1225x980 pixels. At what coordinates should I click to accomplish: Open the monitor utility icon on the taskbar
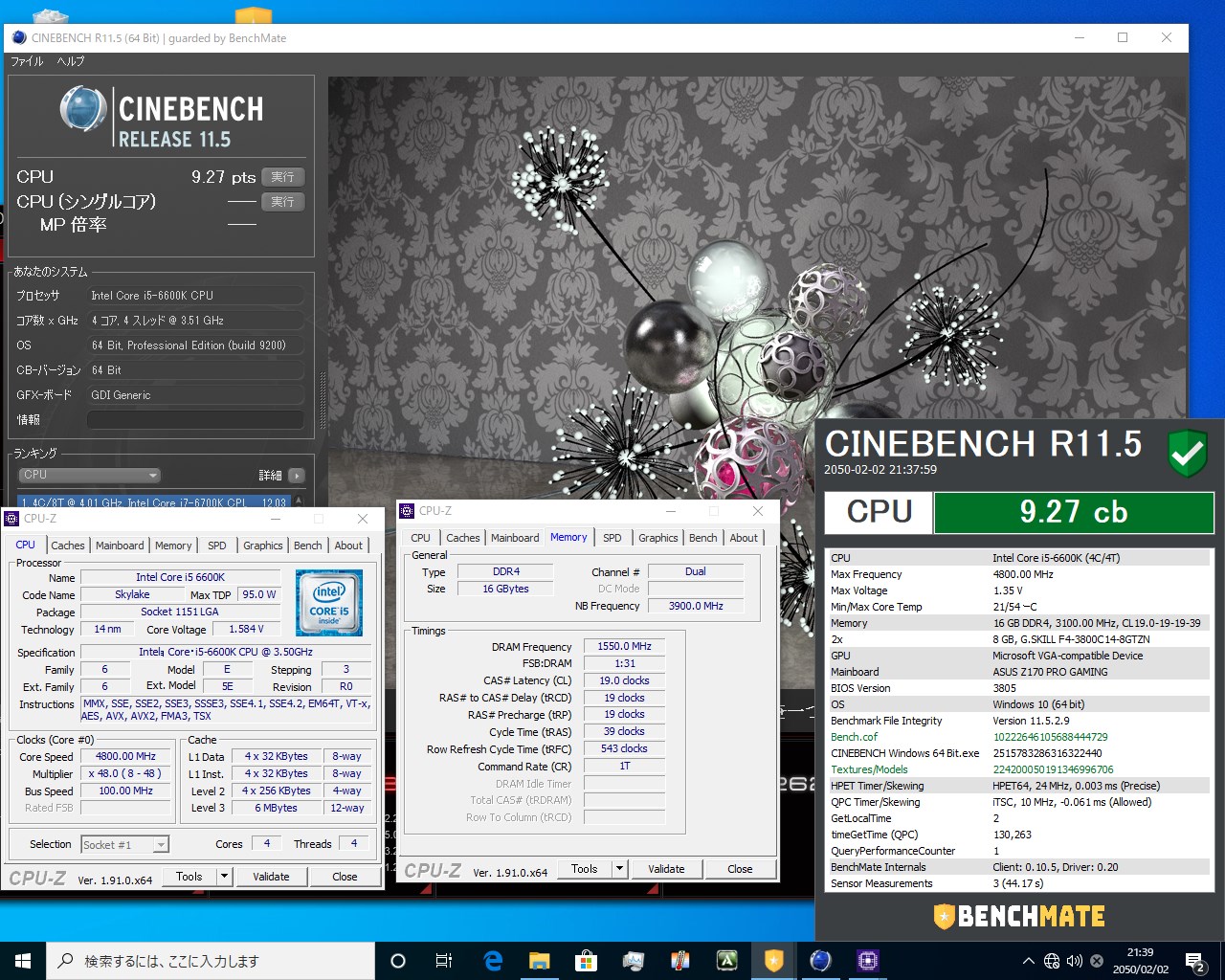click(x=633, y=961)
